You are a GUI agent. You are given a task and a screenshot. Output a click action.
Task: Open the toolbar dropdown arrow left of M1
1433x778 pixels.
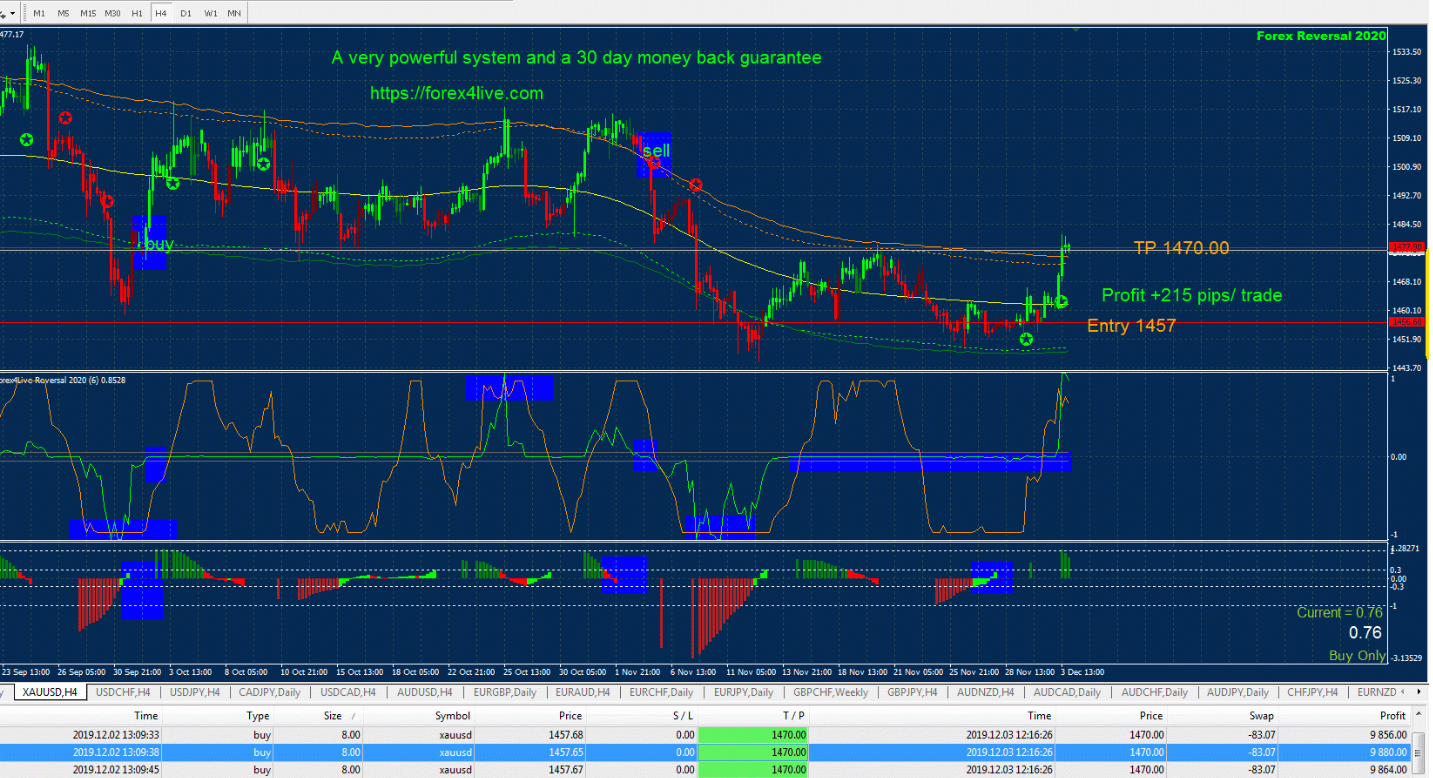tap(10, 13)
